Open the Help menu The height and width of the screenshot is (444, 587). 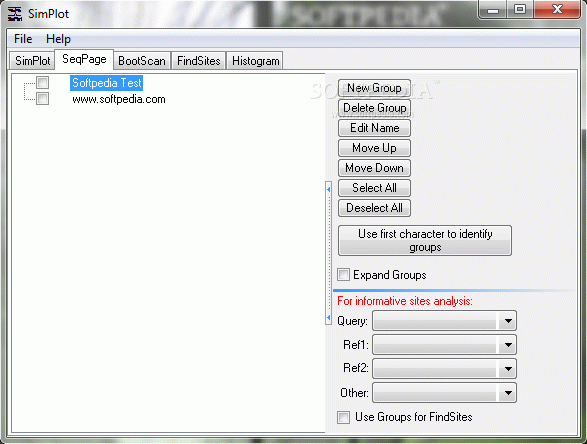coord(58,39)
